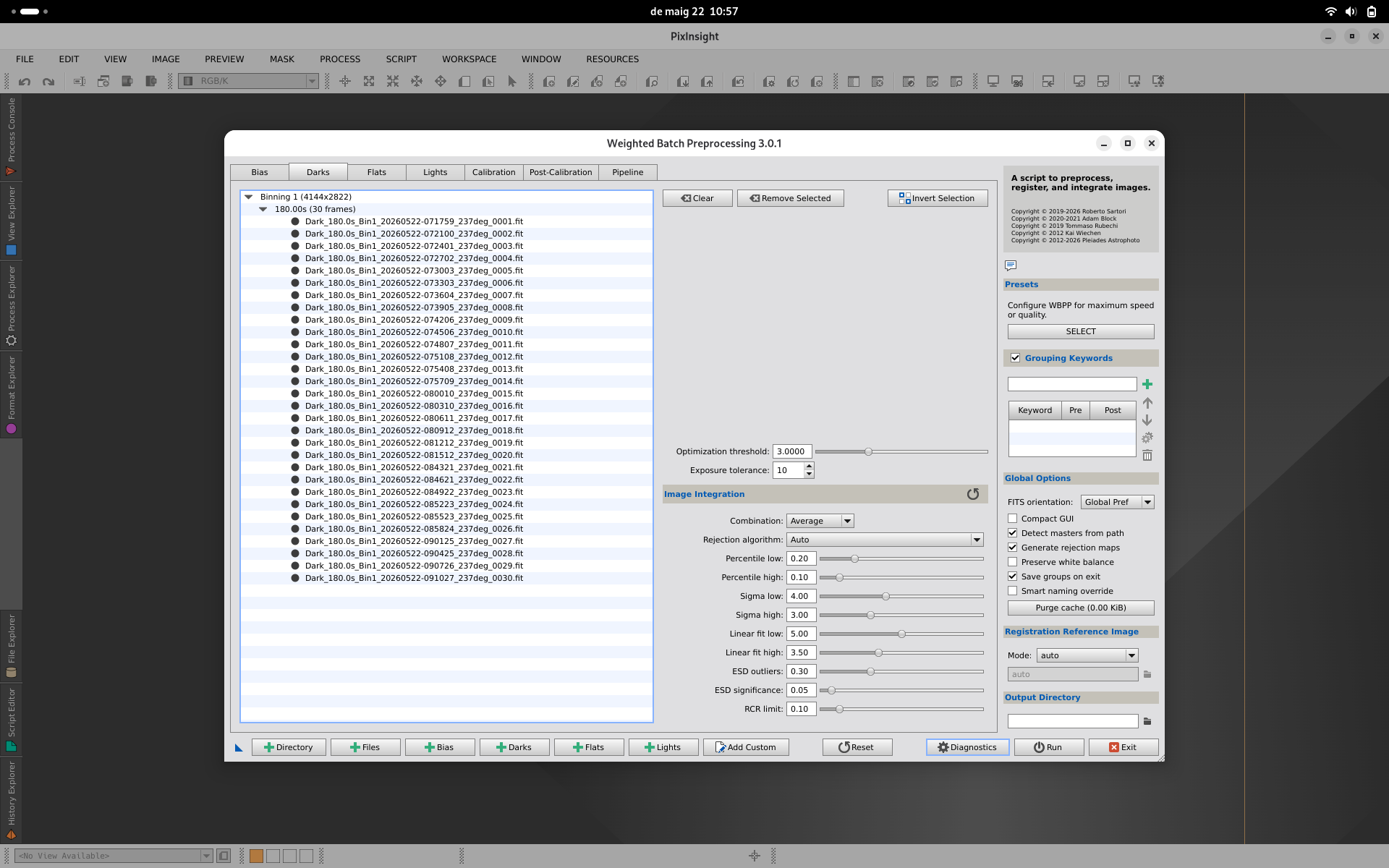This screenshot has width=1389, height=868.
Task: Open the Script Editor sidebar panel
Action: pos(11,720)
